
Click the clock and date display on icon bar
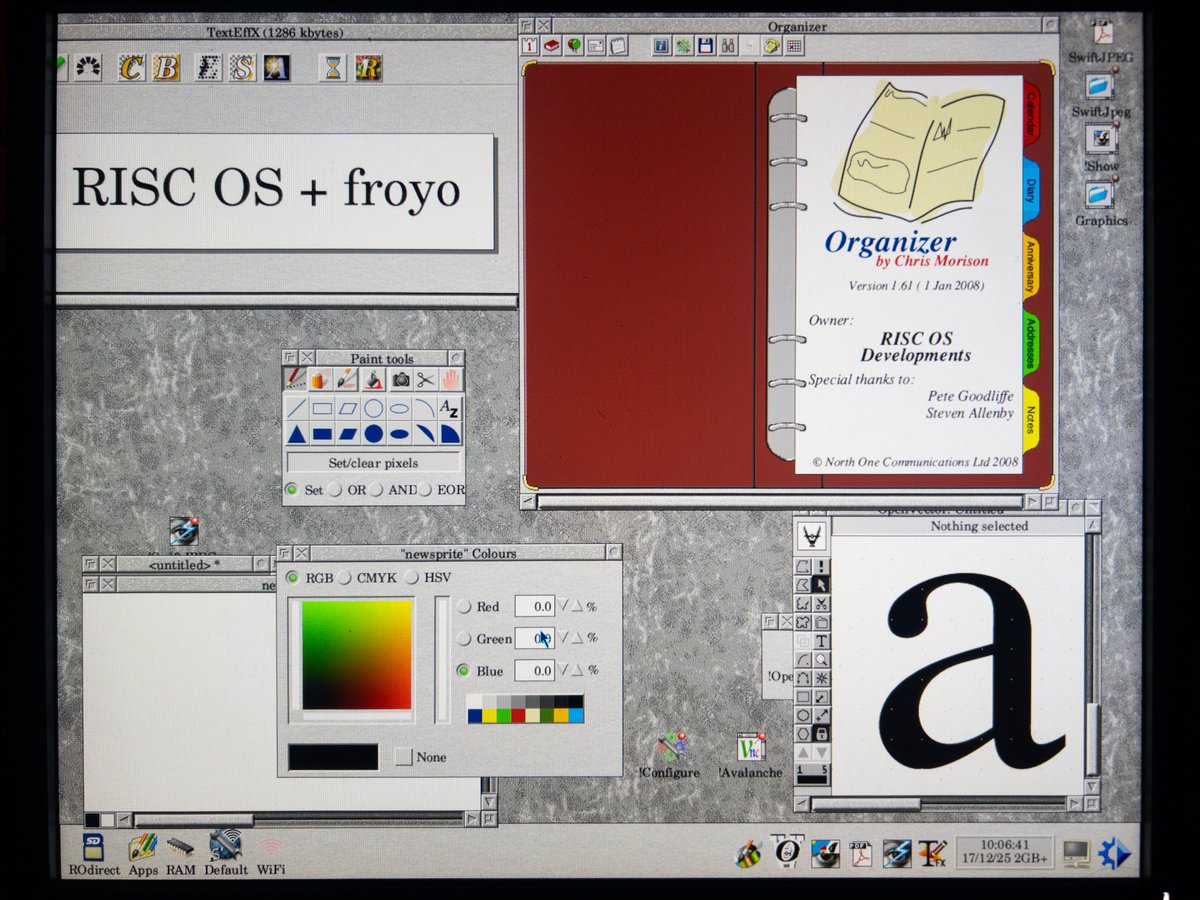(x=1004, y=852)
